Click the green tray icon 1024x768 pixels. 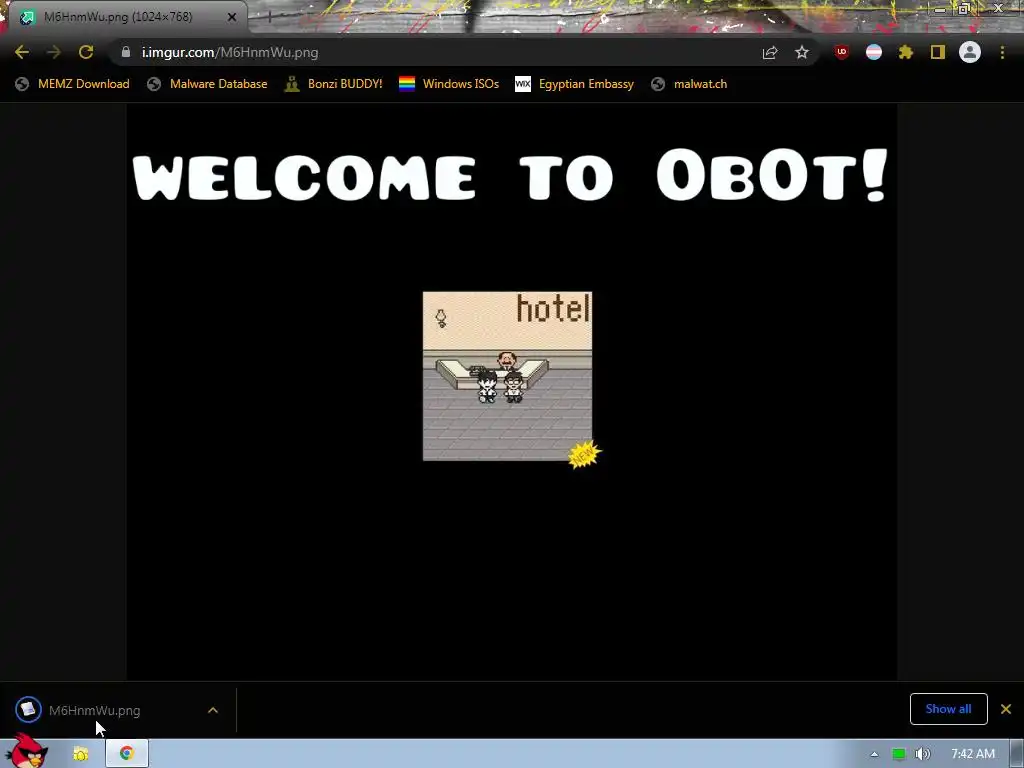coord(899,754)
